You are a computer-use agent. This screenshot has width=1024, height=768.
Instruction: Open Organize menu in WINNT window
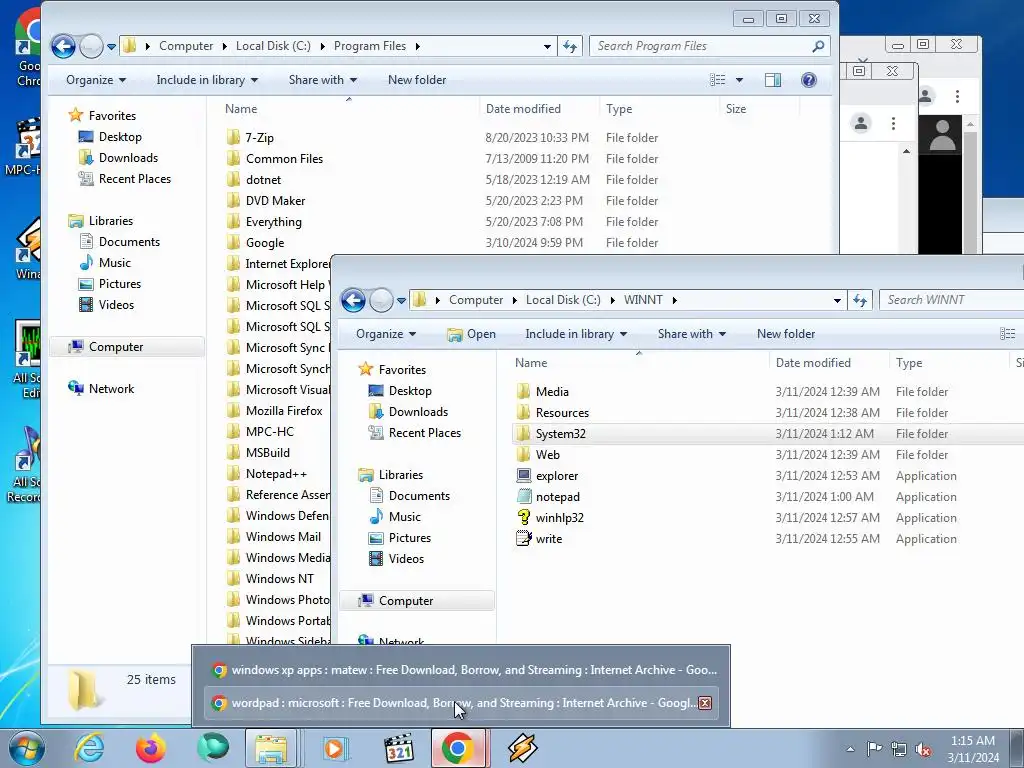point(386,334)
